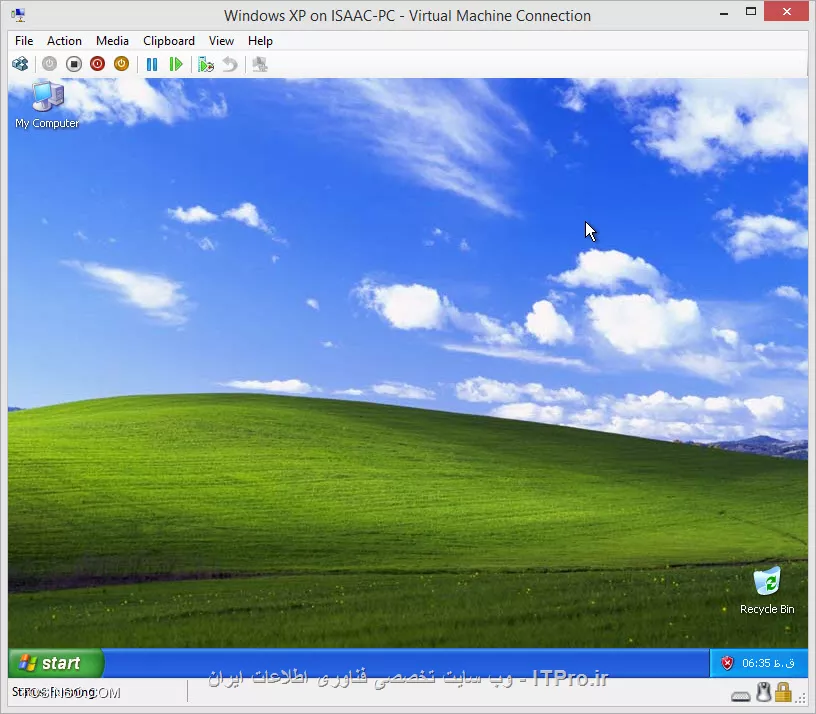The image size is (816, 714).
Task: Open the File menu
Action: [24, 41]
